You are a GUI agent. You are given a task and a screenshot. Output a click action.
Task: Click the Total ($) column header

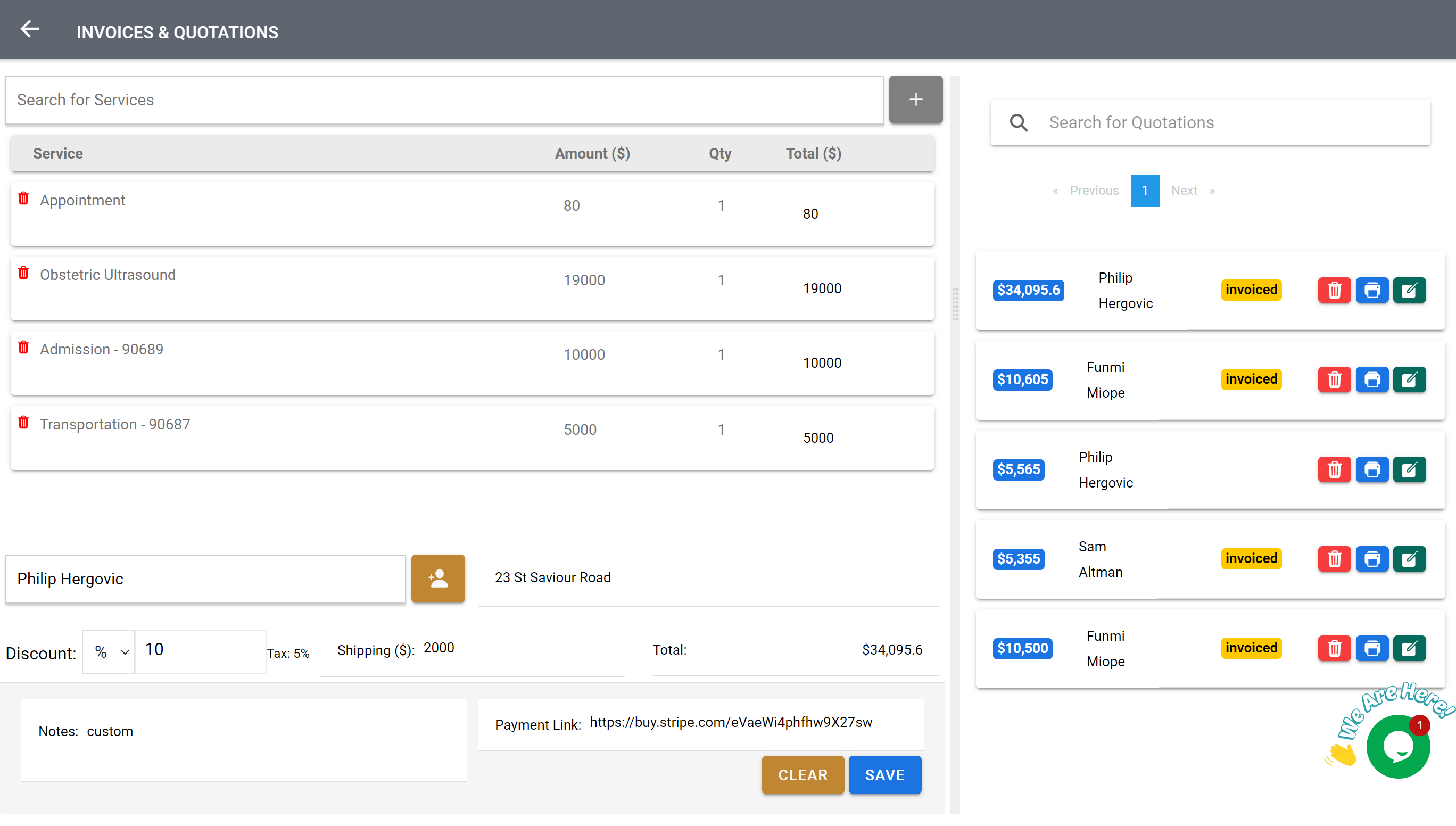click(x=813, y=154)
